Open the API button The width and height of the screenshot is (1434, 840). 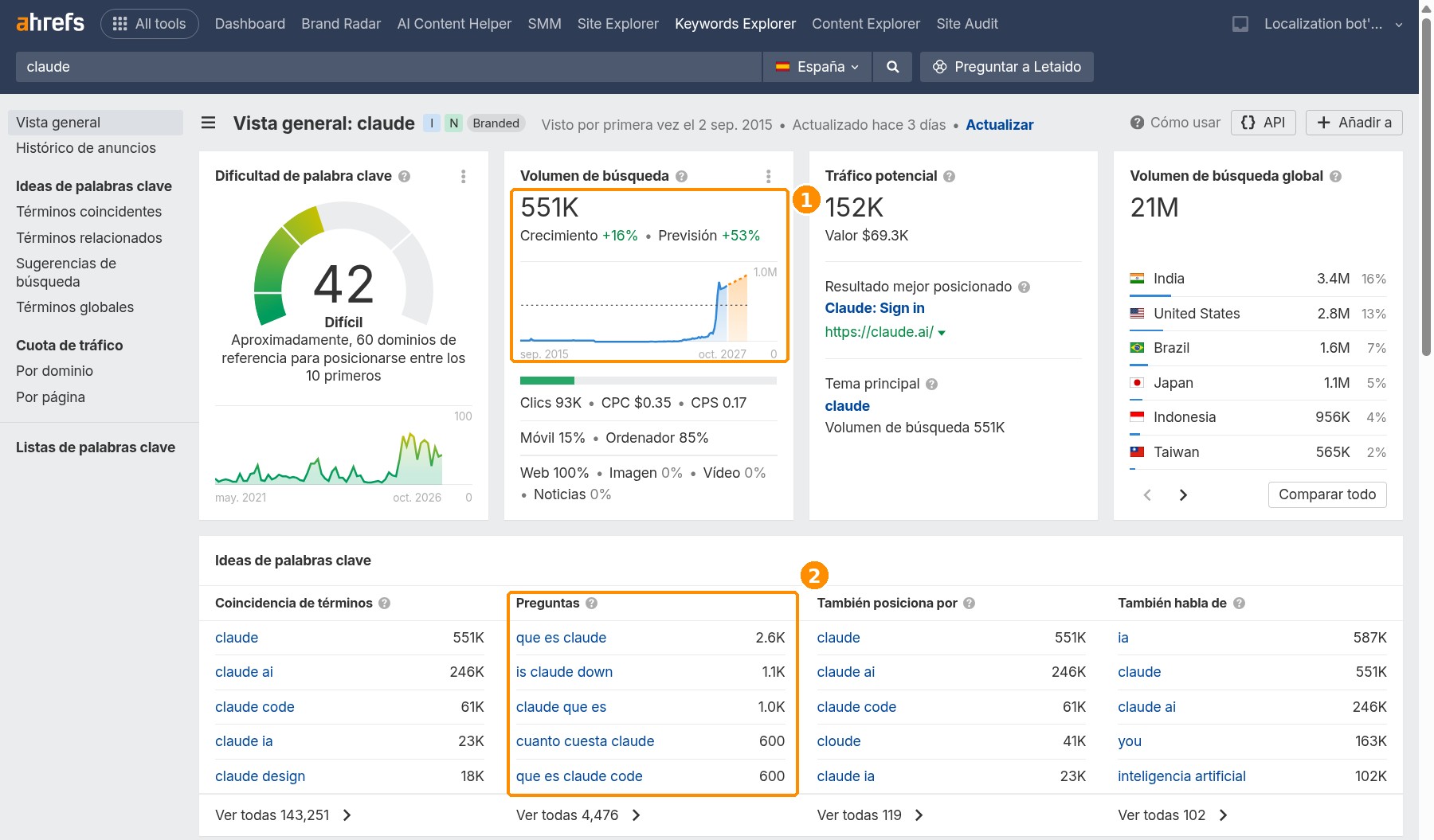pyautogui.click(x=1264, y=123)
